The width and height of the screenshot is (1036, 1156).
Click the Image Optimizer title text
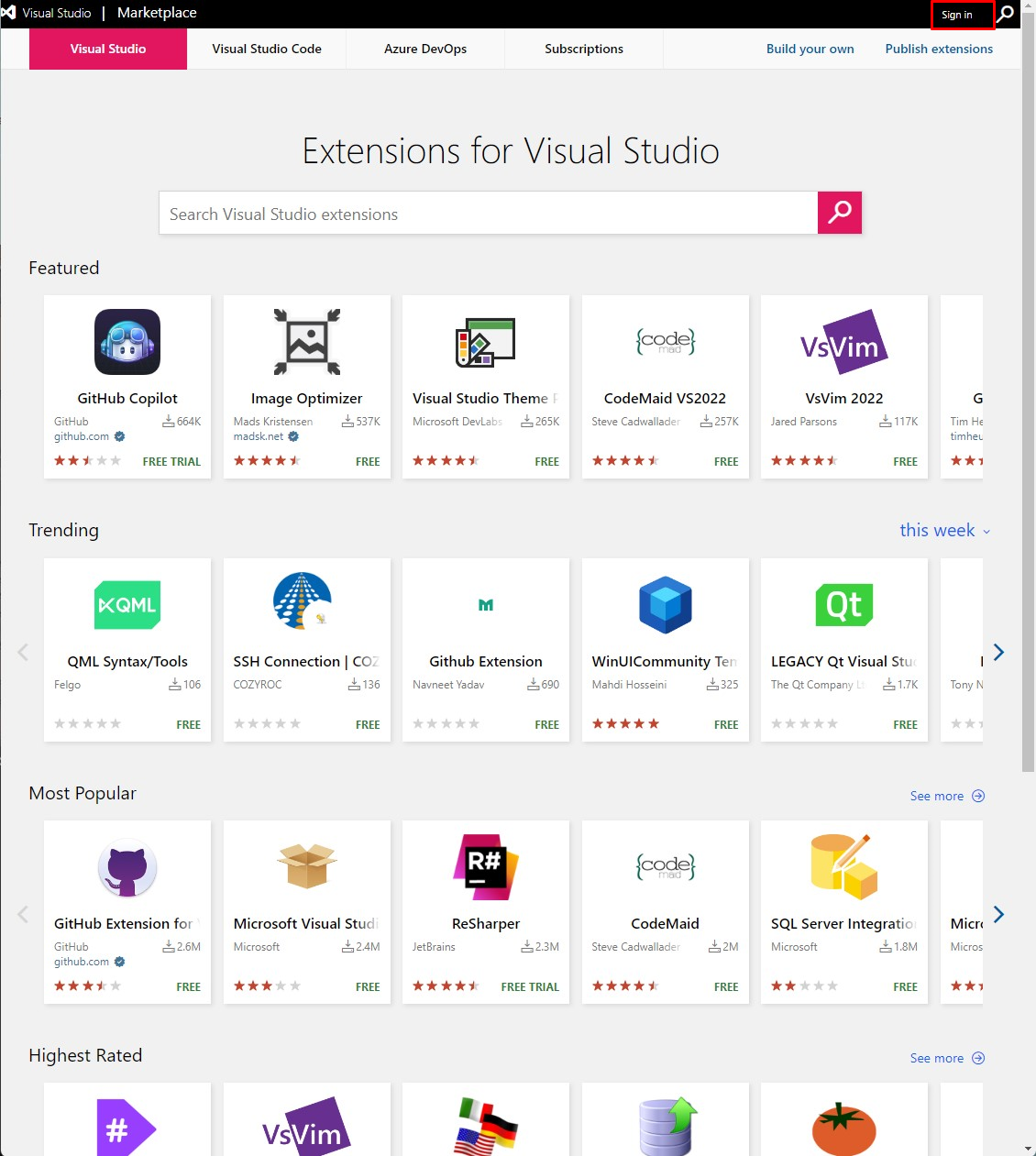(x=307, y=398)
